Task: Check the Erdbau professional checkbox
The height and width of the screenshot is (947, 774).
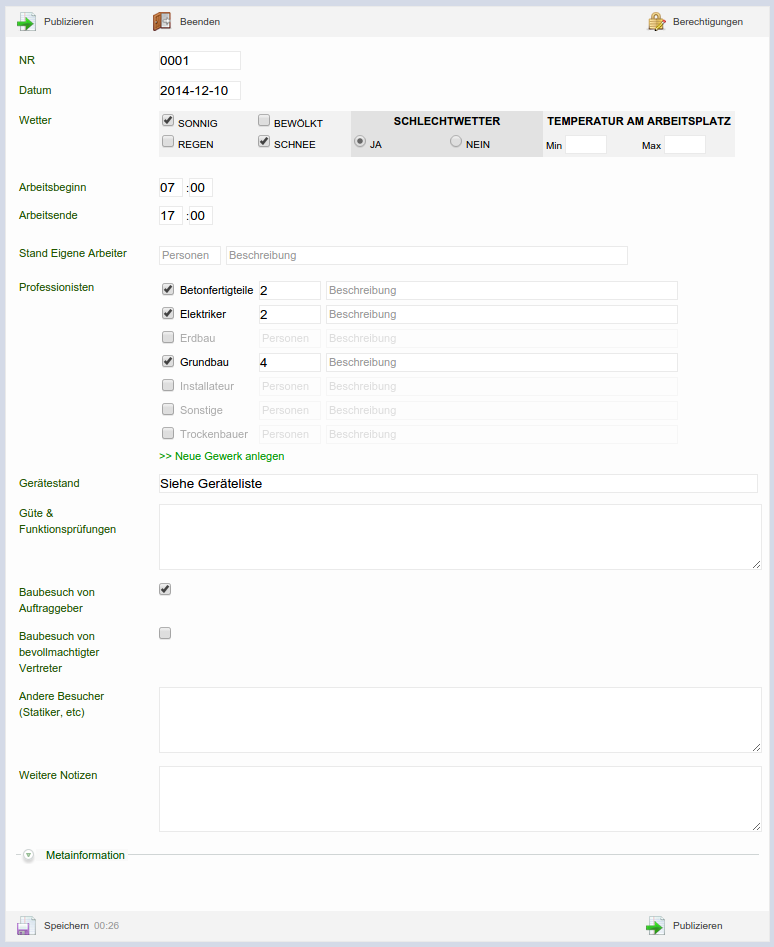Action: pos(168,338)
